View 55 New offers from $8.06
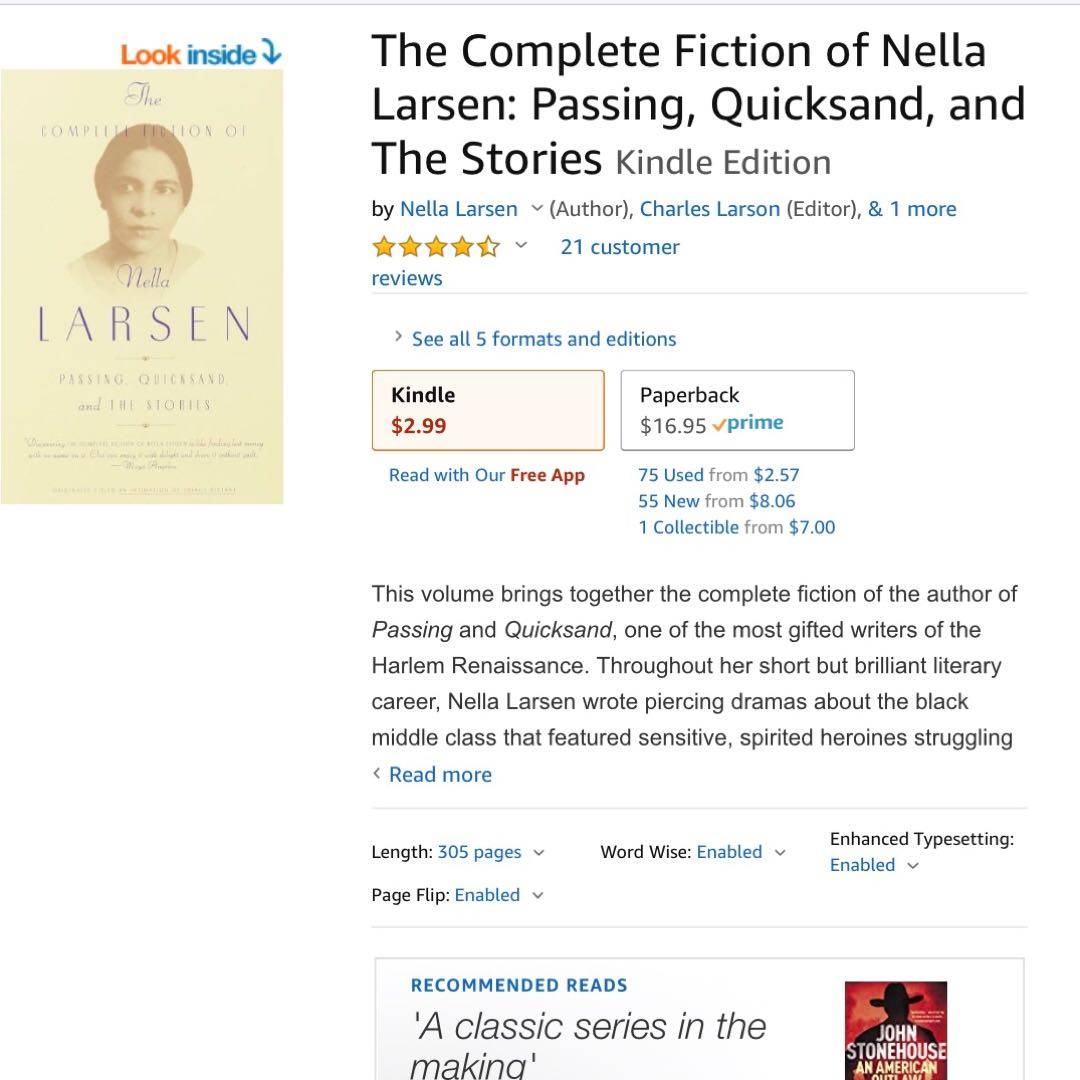 (716, 501)
